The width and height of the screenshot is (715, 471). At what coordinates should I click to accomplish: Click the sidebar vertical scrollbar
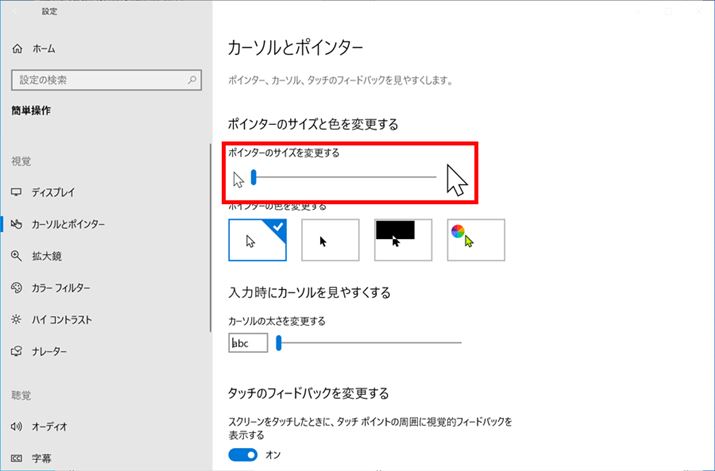[211, 238]
